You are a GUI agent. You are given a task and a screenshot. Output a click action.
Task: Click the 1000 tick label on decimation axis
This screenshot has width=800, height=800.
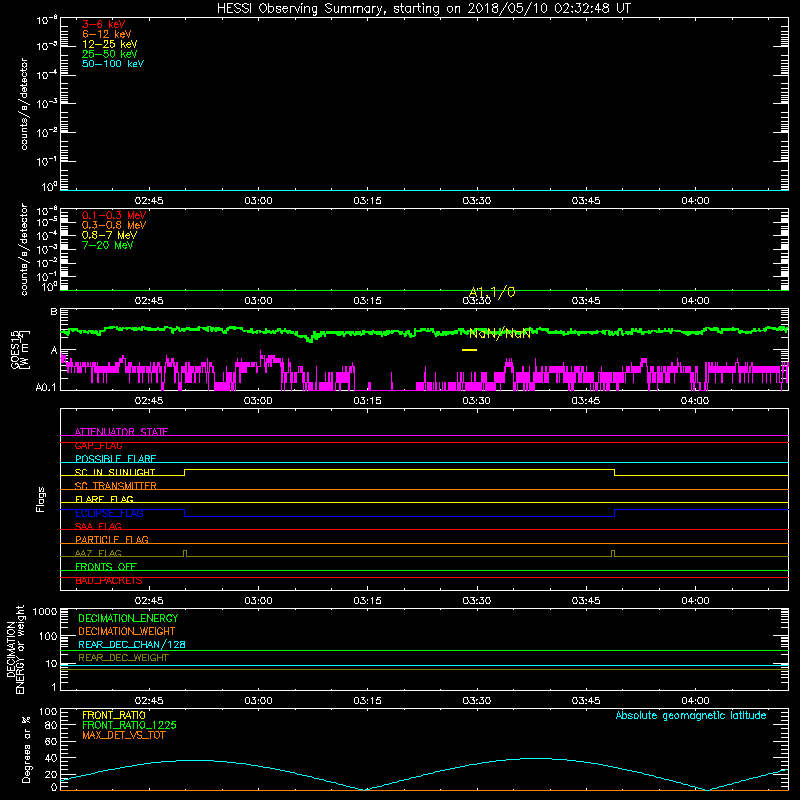pos(44,612)
